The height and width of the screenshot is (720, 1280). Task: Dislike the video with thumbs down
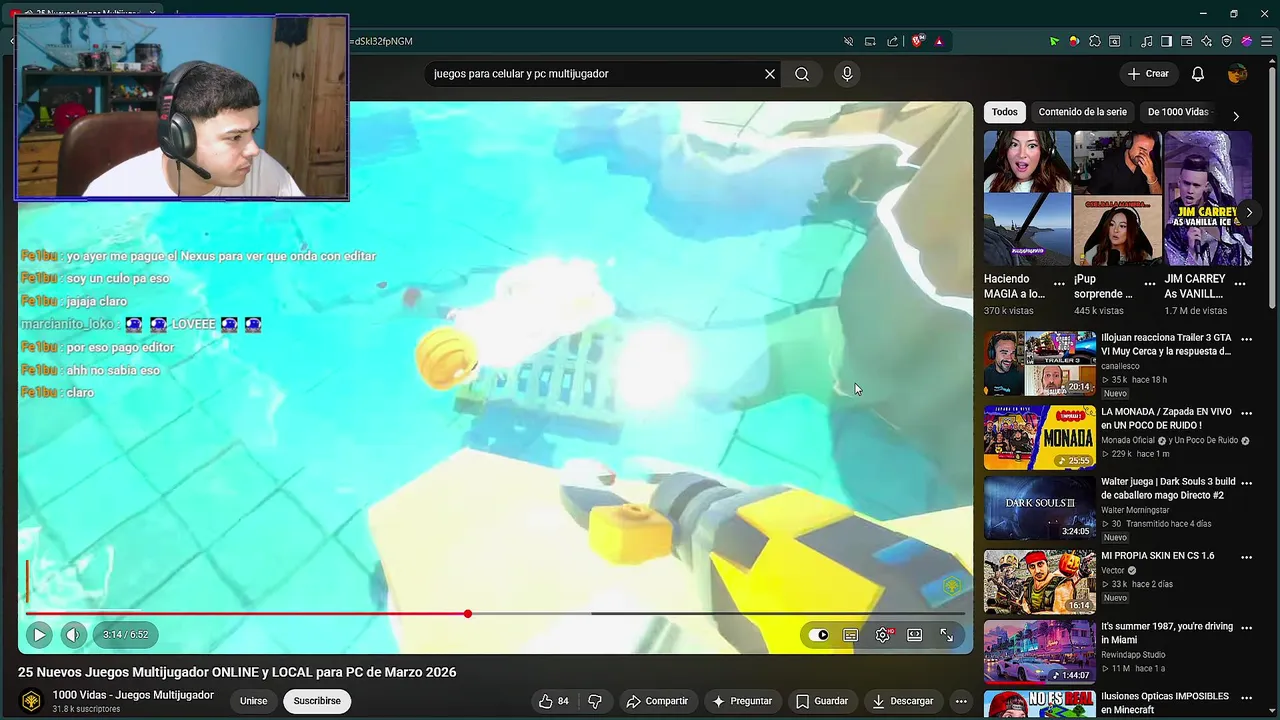[x=595, y=701]
